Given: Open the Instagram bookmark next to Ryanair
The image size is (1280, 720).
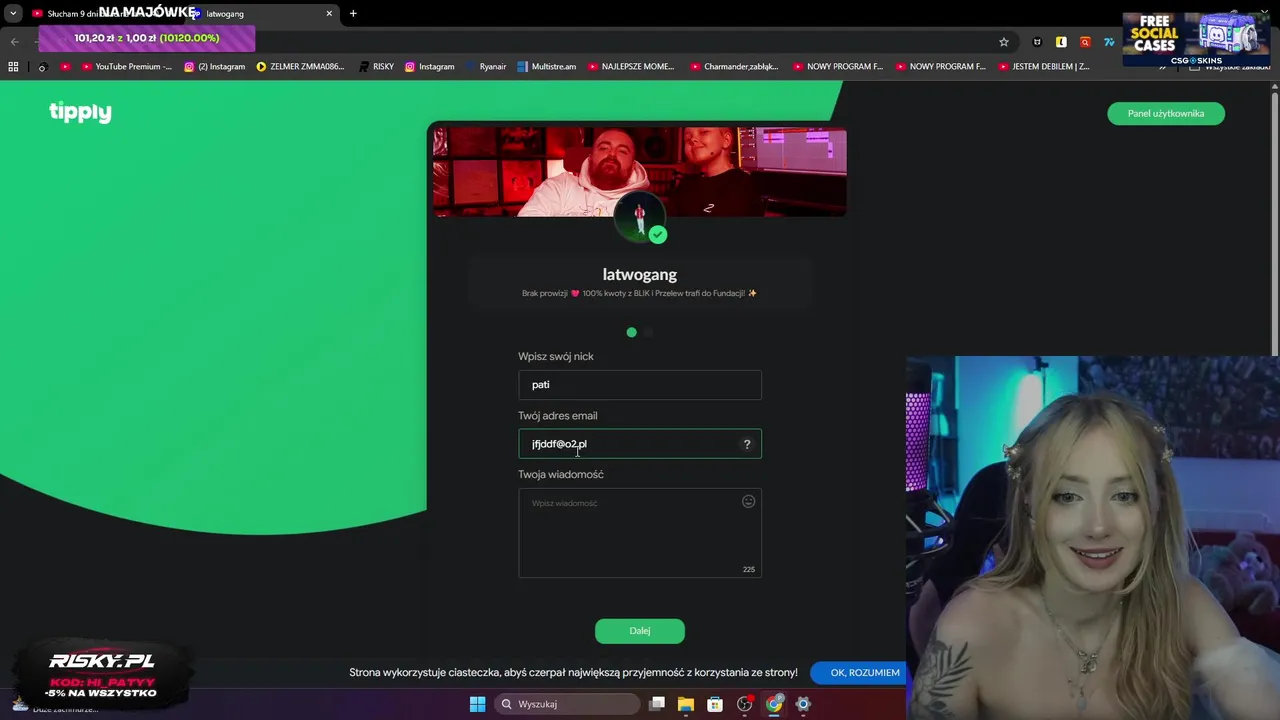Looking at the screenshot, I should point(429,67).
